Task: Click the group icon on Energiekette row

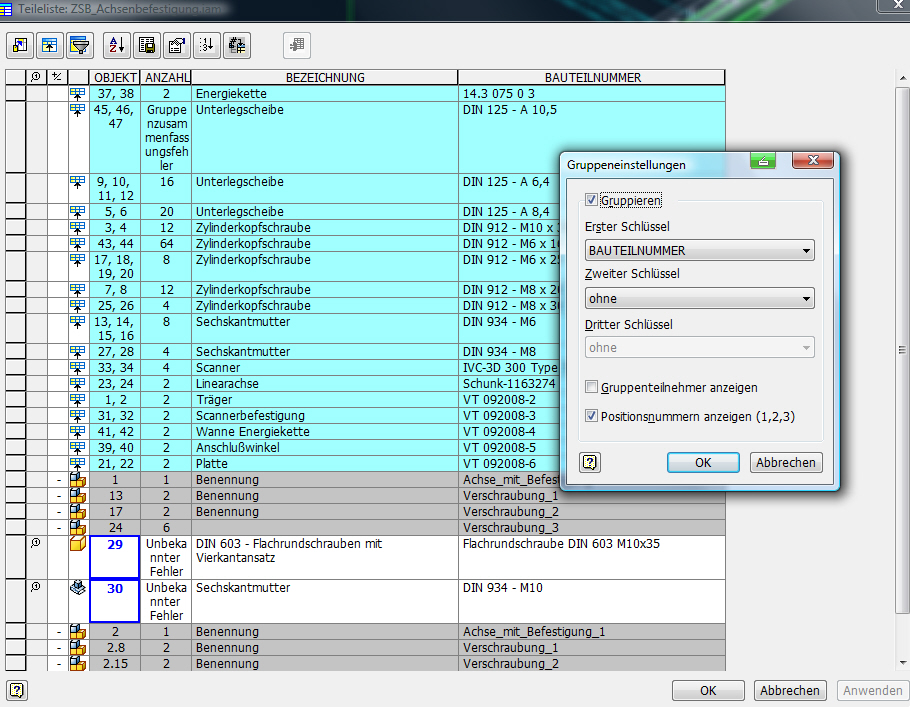Action: tap(77, 93)
